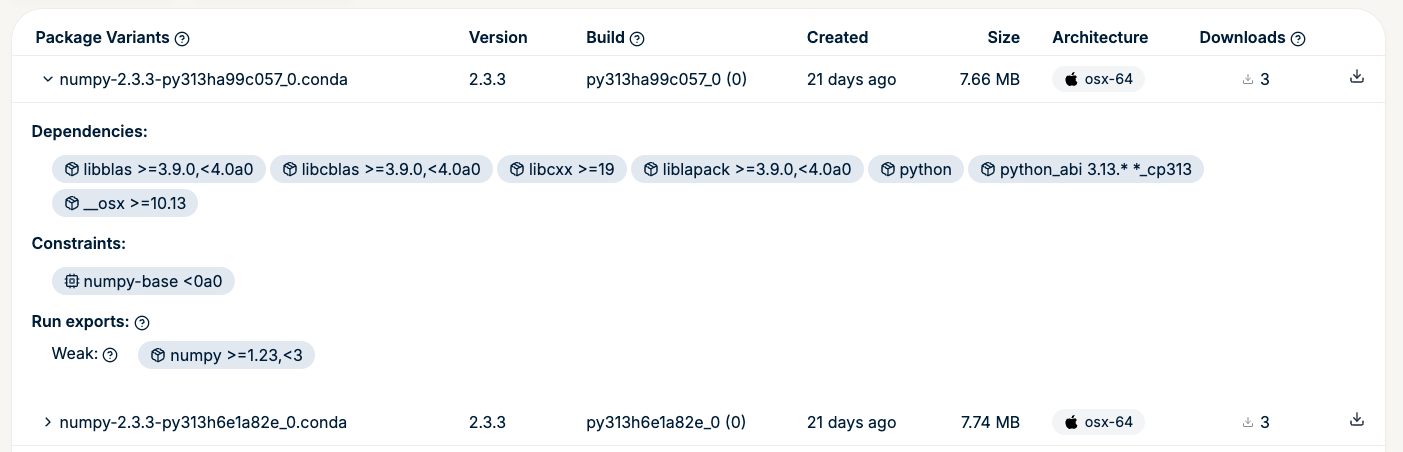Click version 2.3.3 in py313ha99c057_0 row
The width and height of the screenshot is (1403, 452).
point(487,79)
